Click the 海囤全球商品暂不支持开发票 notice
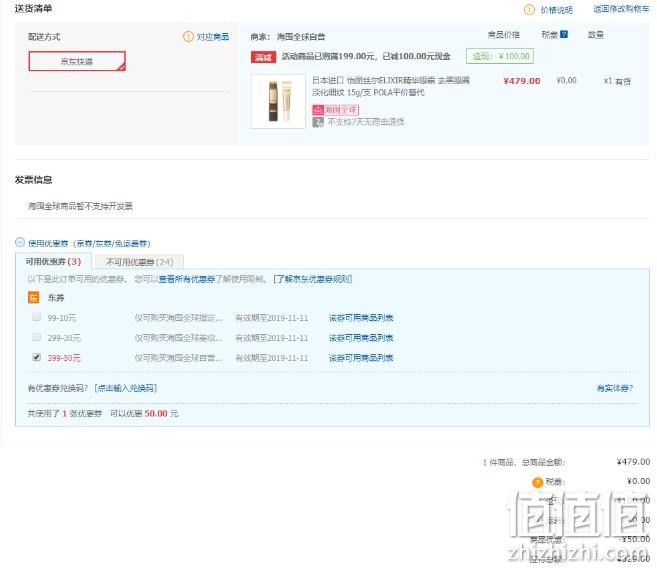The image size is (657, 570). tap(80, 206)
